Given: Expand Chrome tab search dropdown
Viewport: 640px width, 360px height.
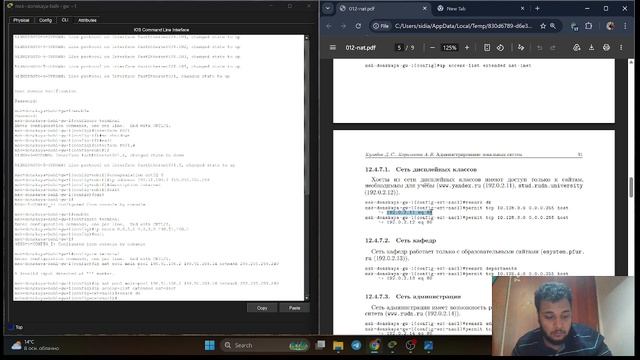Looking at the screenshot, I should pyautogui.click(x=328, y=8).
